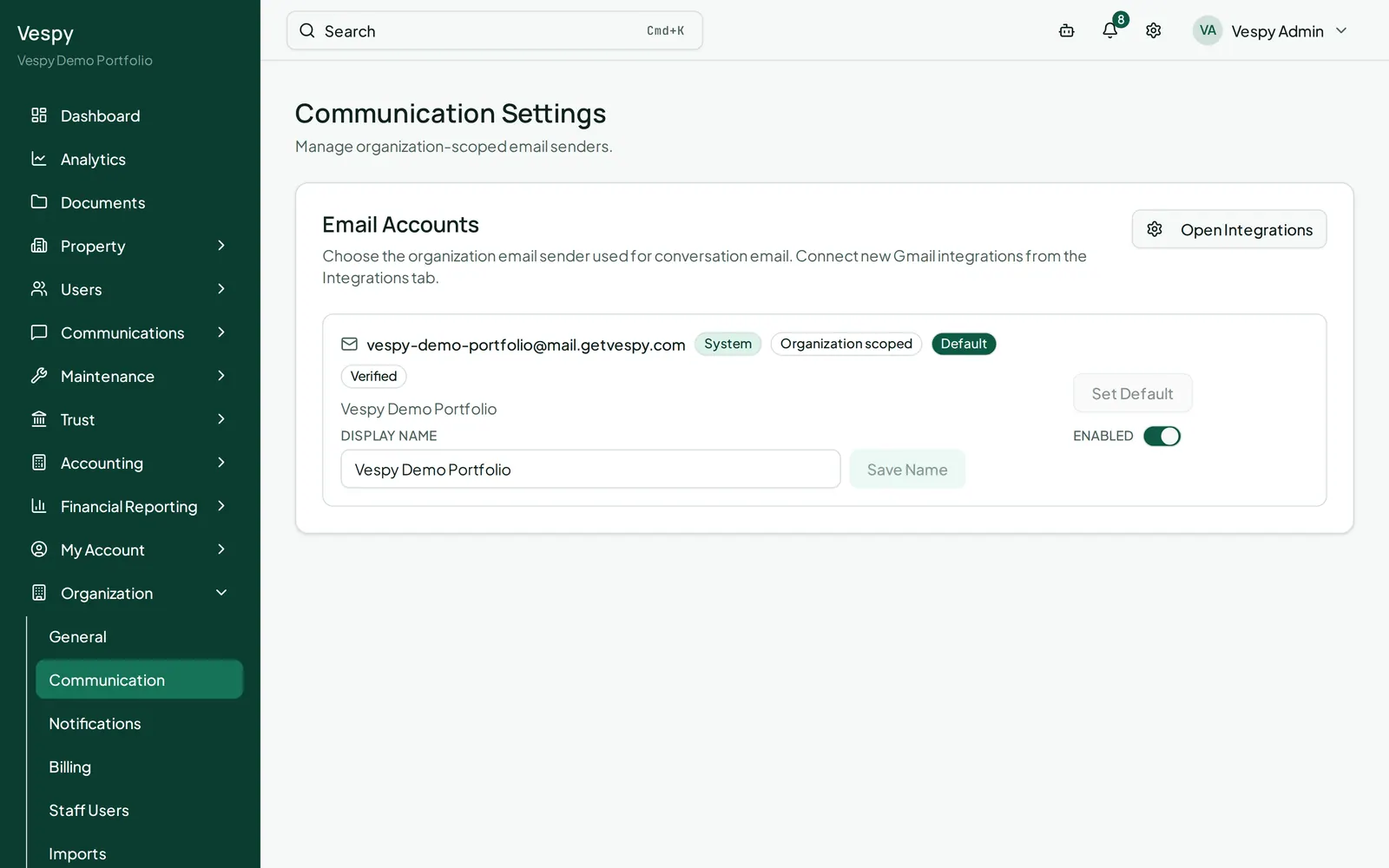
Task: Expand the Communications menu chevron
Action: (221, 332)
